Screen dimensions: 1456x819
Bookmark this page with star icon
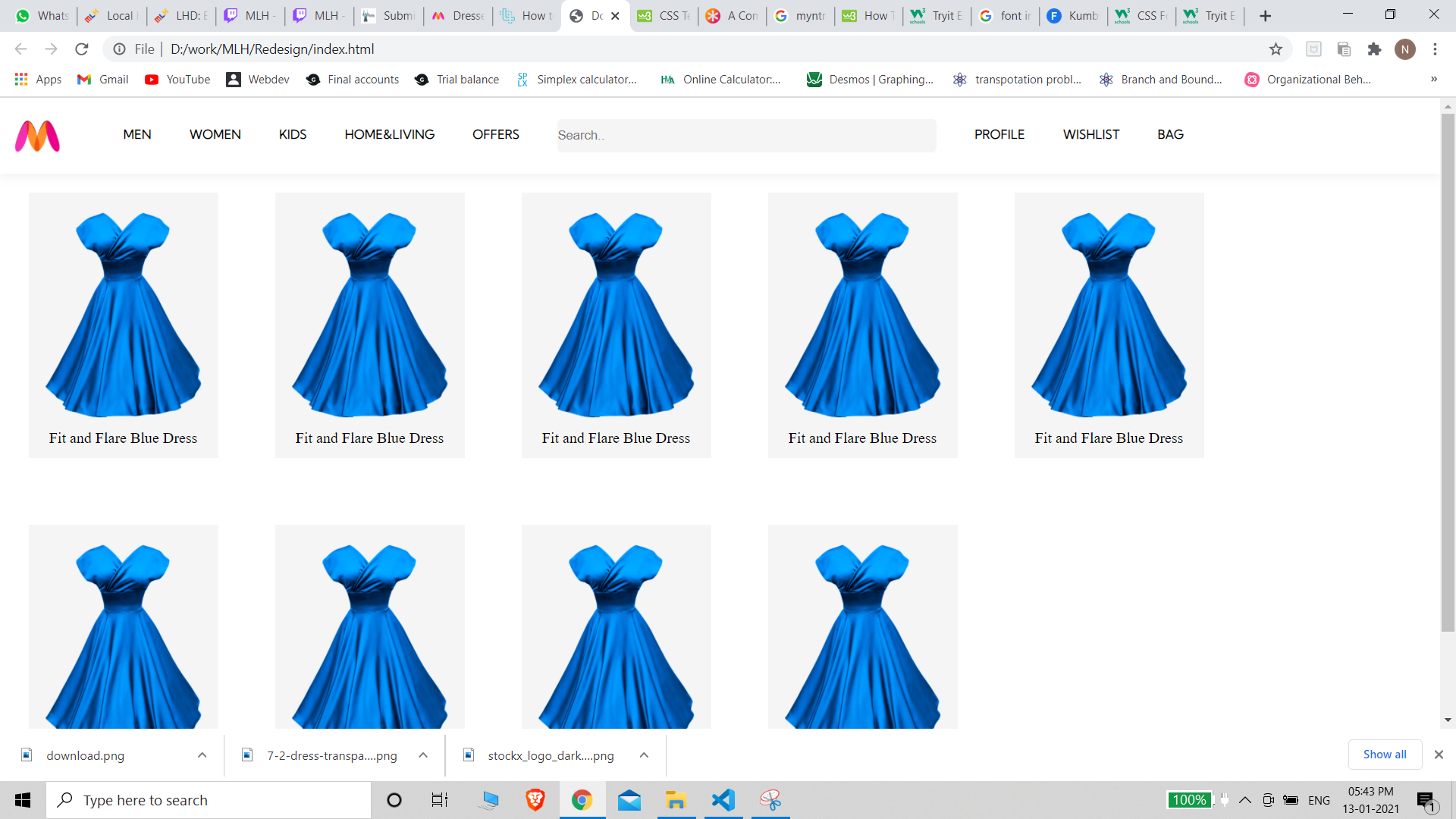[x=1276, y=49]
